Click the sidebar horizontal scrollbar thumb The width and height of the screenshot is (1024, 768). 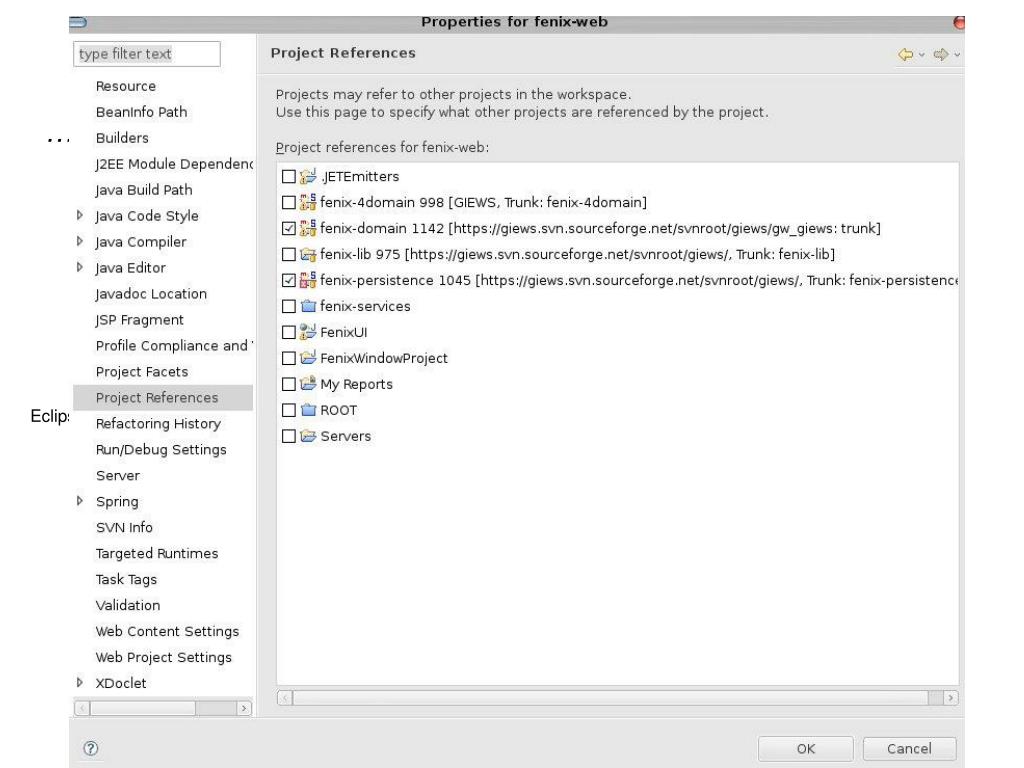pyautogui.click(x=142, y=708)
